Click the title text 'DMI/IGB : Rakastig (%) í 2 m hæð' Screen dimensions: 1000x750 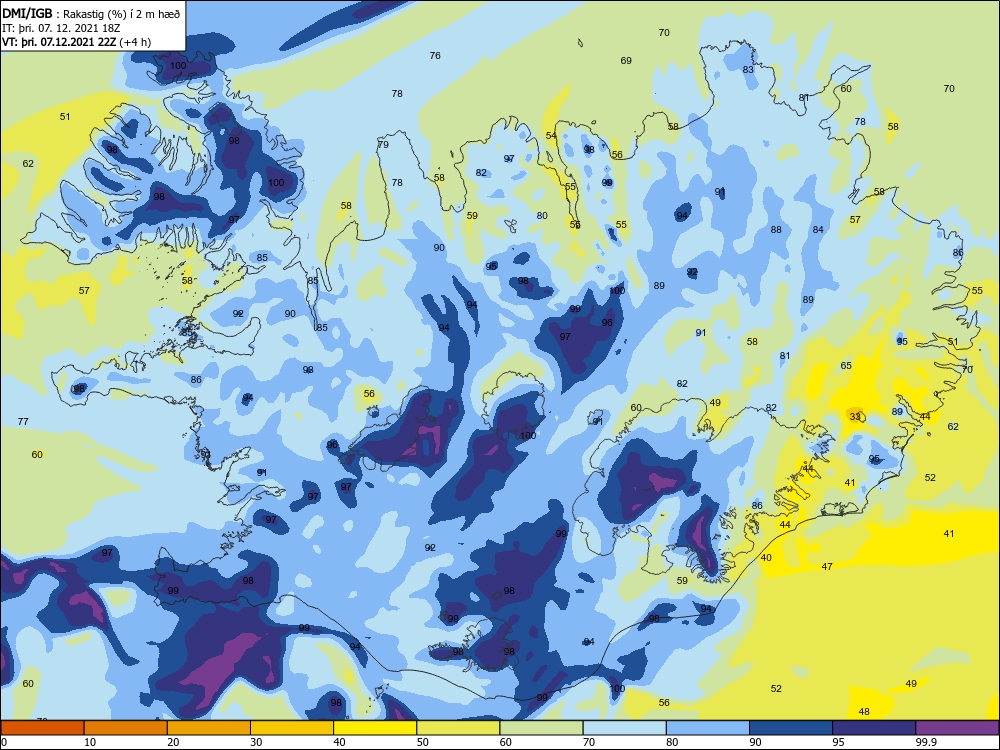click(92, 13)
